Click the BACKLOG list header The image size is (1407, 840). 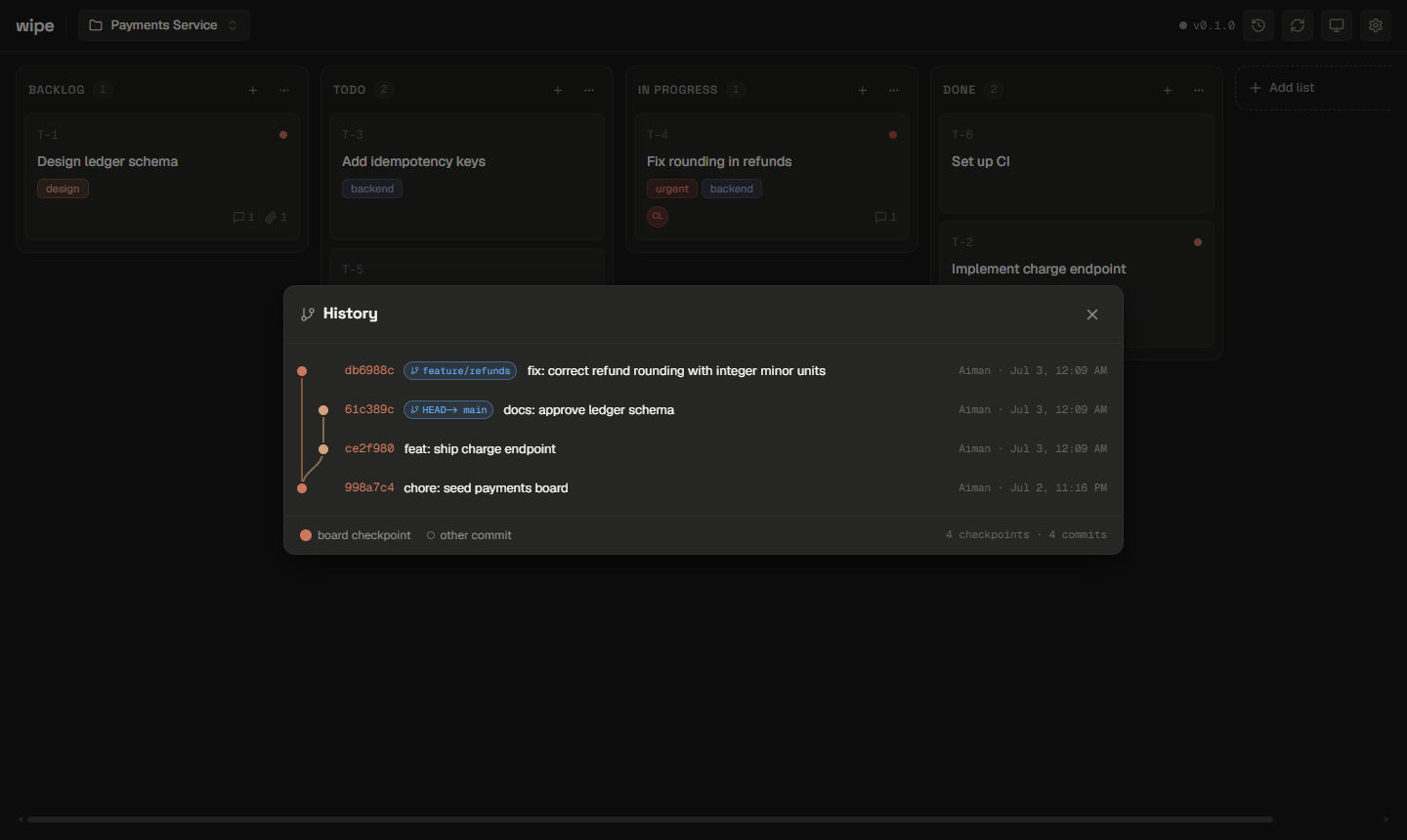pos(57,90)
